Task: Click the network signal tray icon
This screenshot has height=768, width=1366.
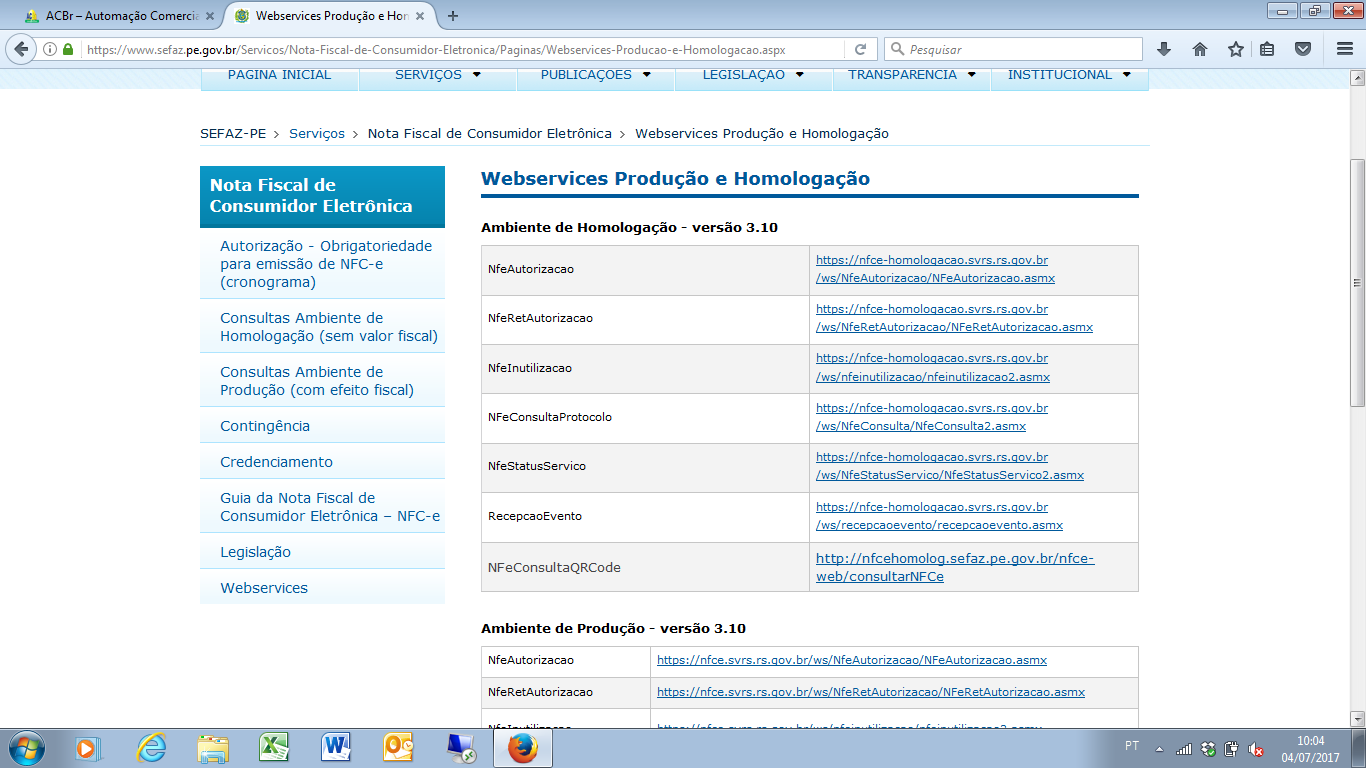Action: (x=1184, y=749)
